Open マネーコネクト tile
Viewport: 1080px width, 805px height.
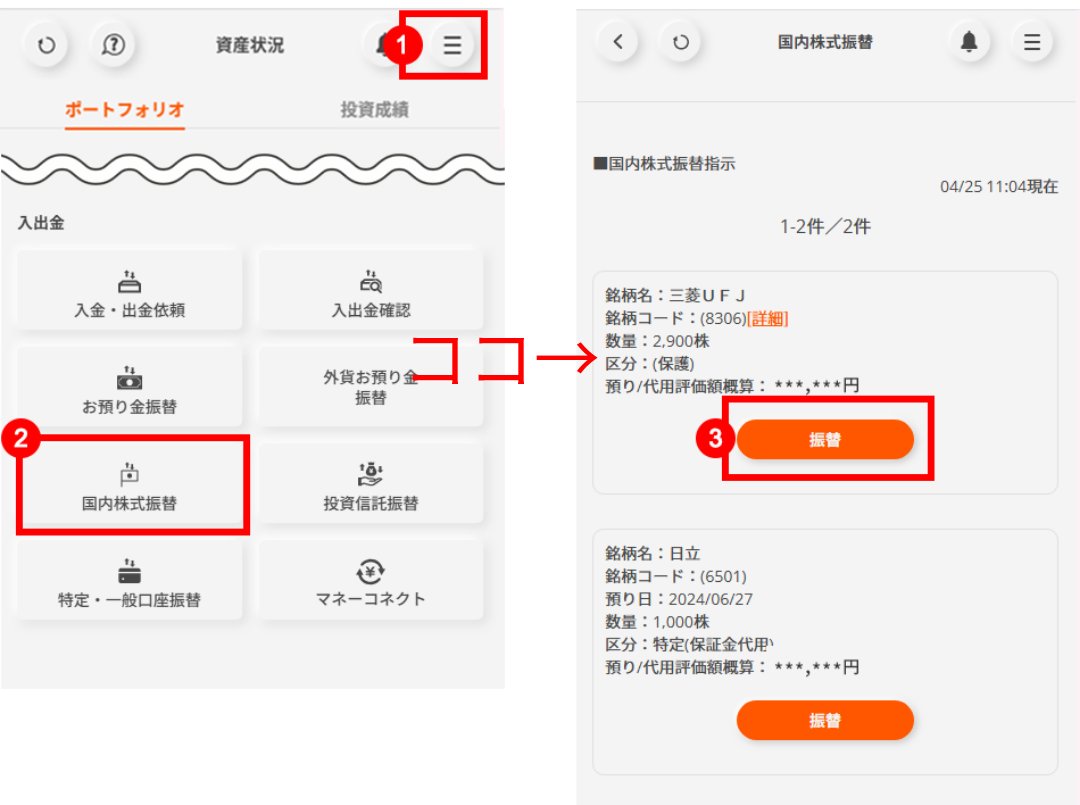point(371,581)
